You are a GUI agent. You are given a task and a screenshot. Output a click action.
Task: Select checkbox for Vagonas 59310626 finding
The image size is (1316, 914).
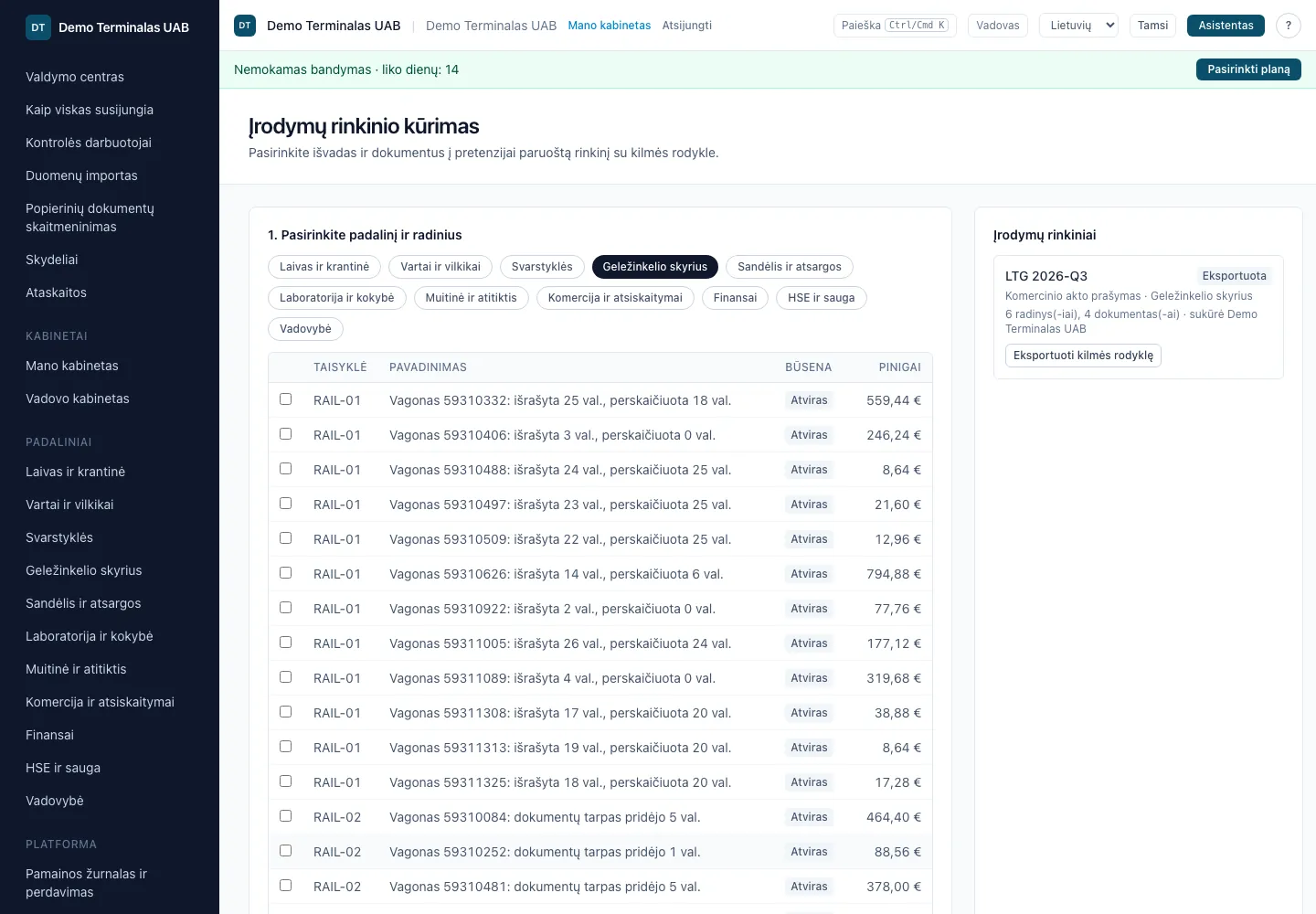pyautogui.click(x=285, y=573)
